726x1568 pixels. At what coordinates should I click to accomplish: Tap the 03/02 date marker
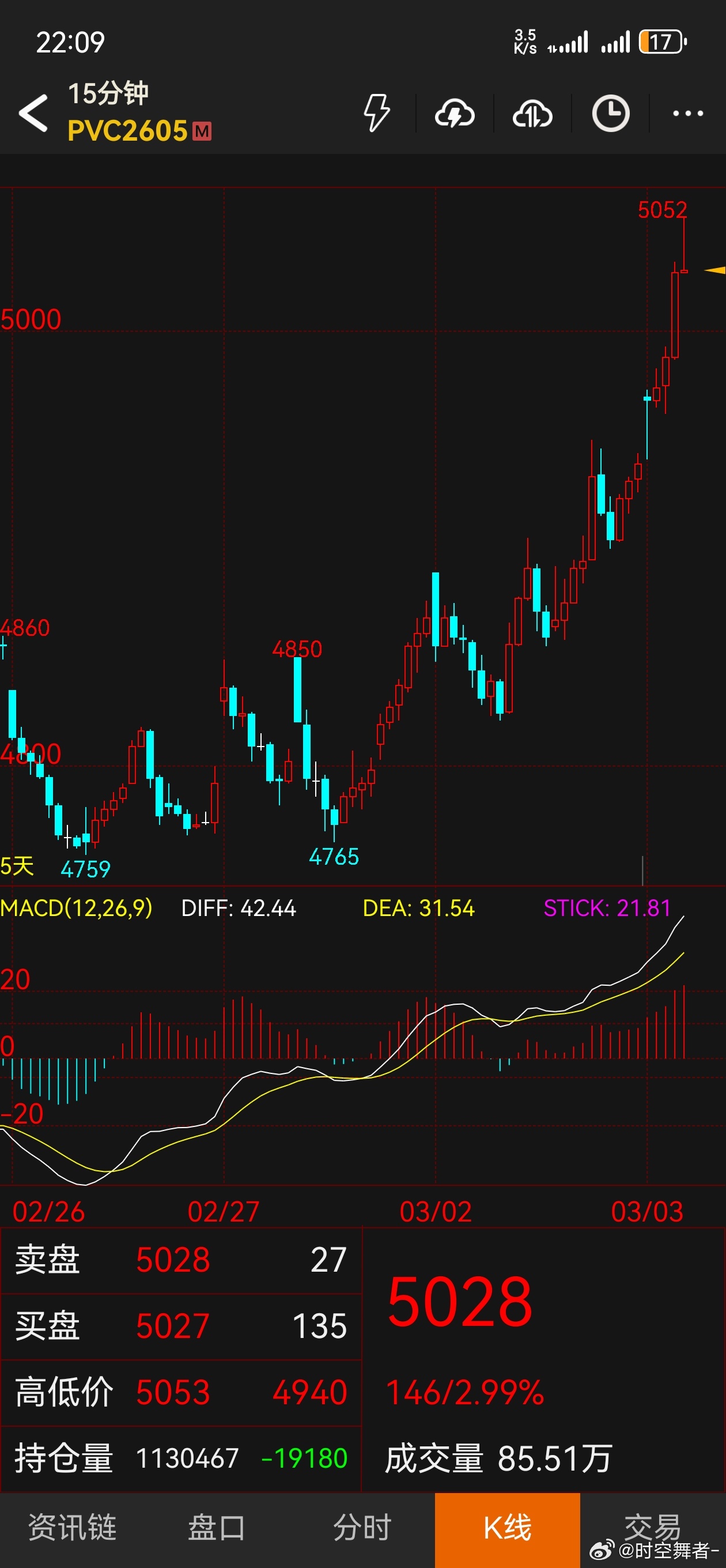click(x=436, y=1212)
